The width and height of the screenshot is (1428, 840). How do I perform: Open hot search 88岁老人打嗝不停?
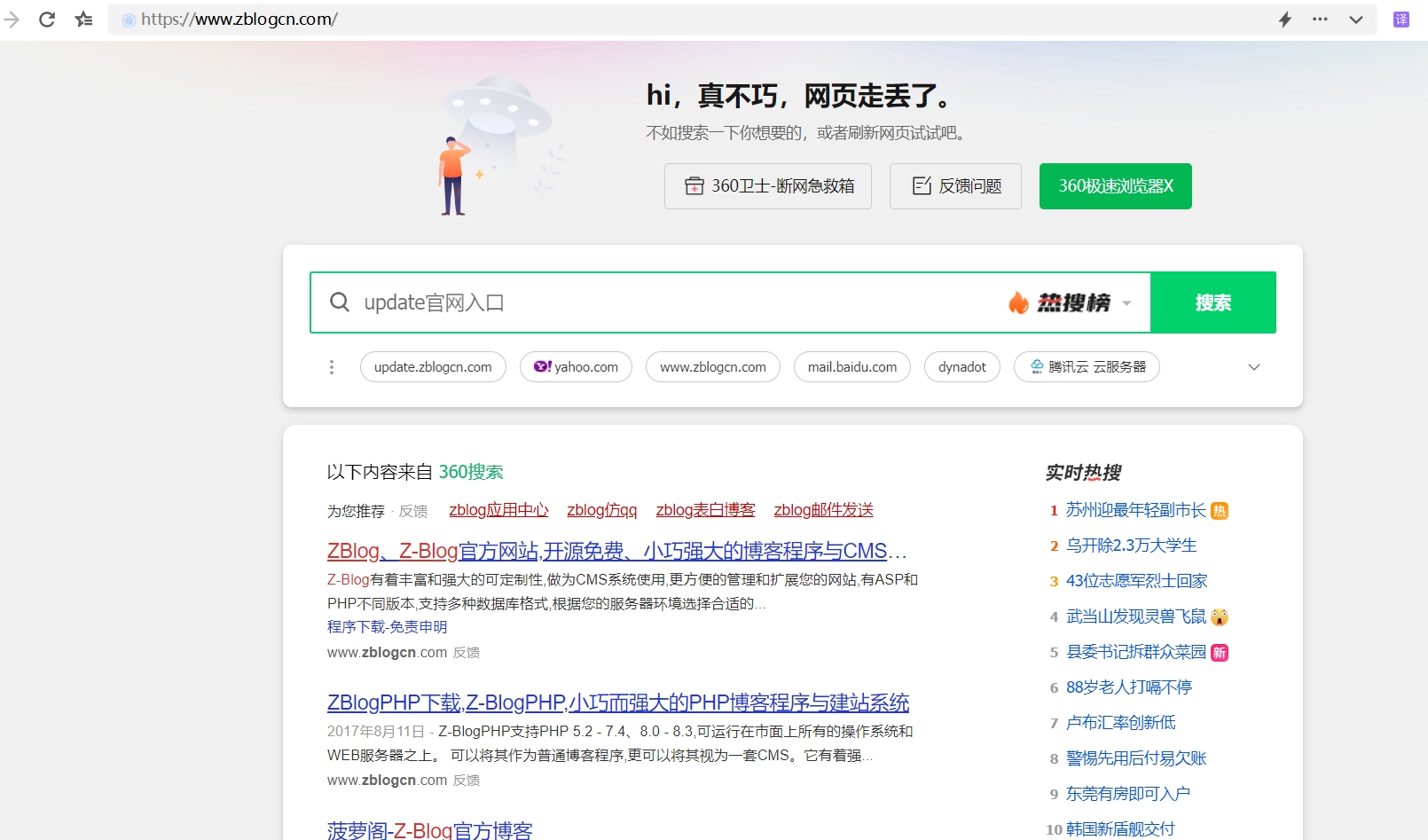tap(1129, 687)
